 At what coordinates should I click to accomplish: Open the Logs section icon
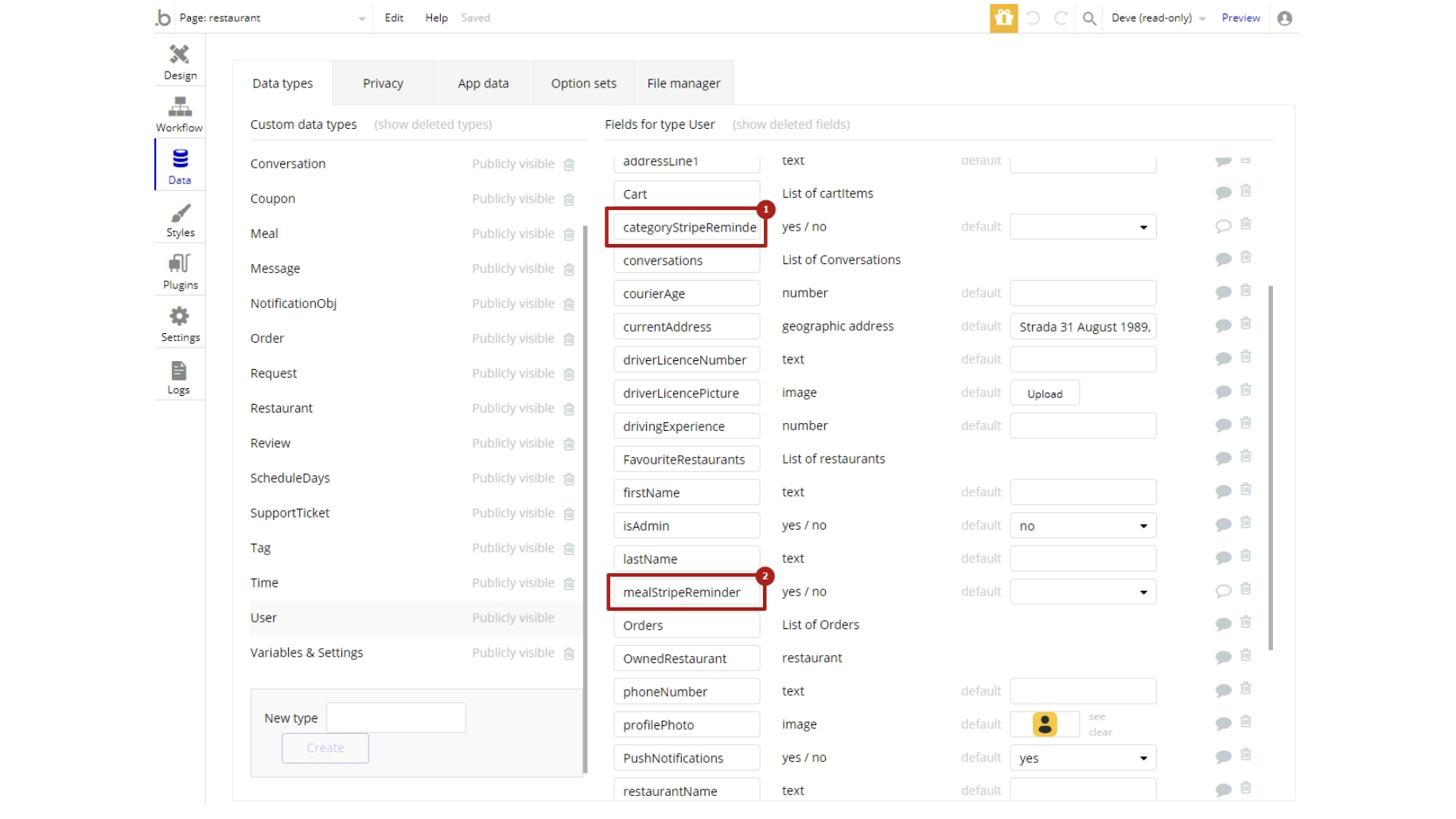[179, 377]
